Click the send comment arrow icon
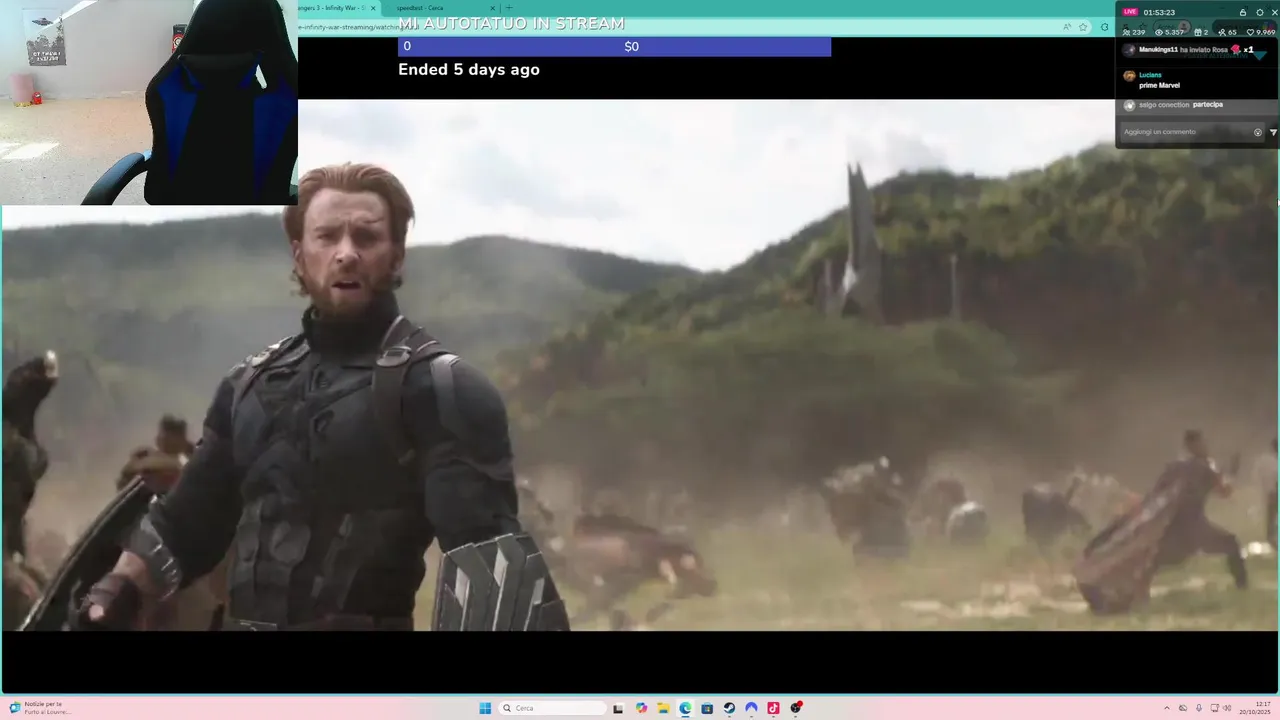 coord(1273,132)
